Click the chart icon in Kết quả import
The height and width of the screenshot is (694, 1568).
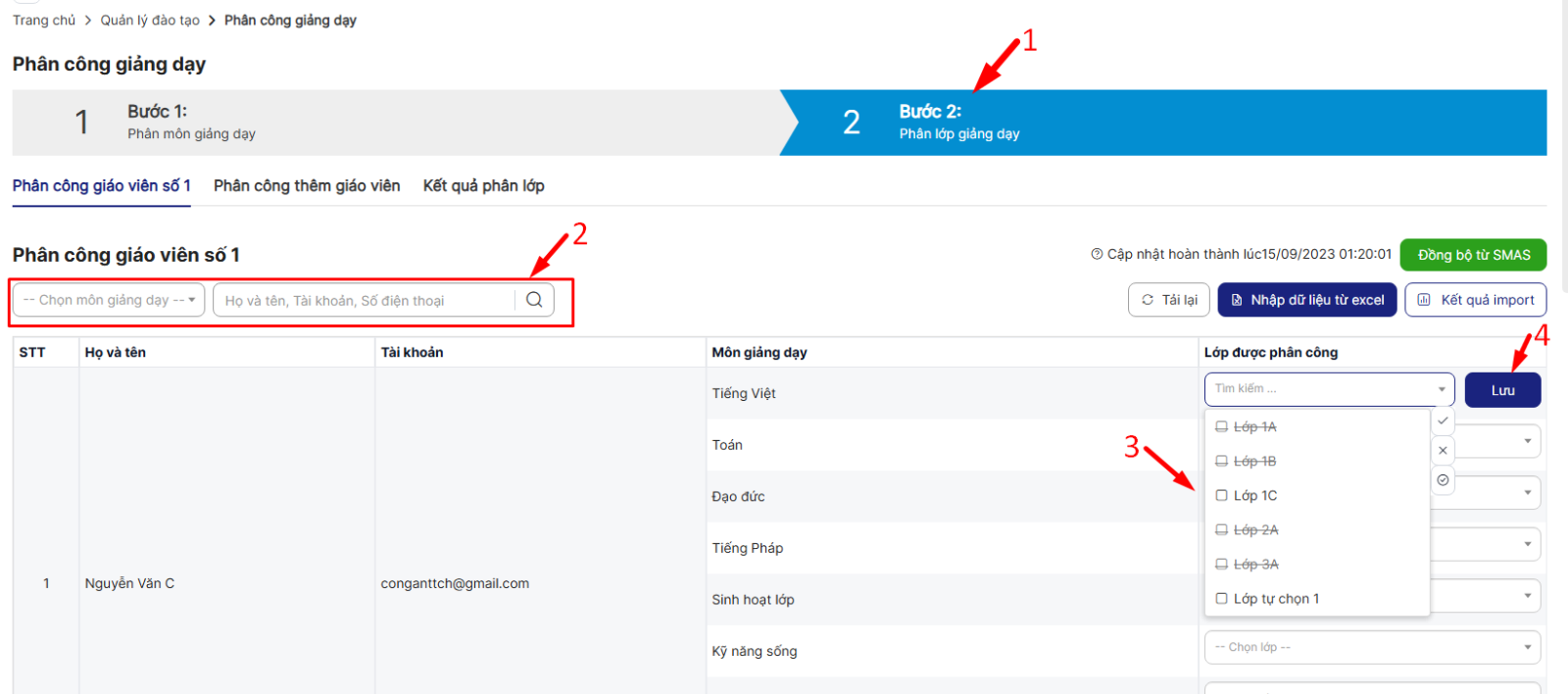click(1424, 300)
